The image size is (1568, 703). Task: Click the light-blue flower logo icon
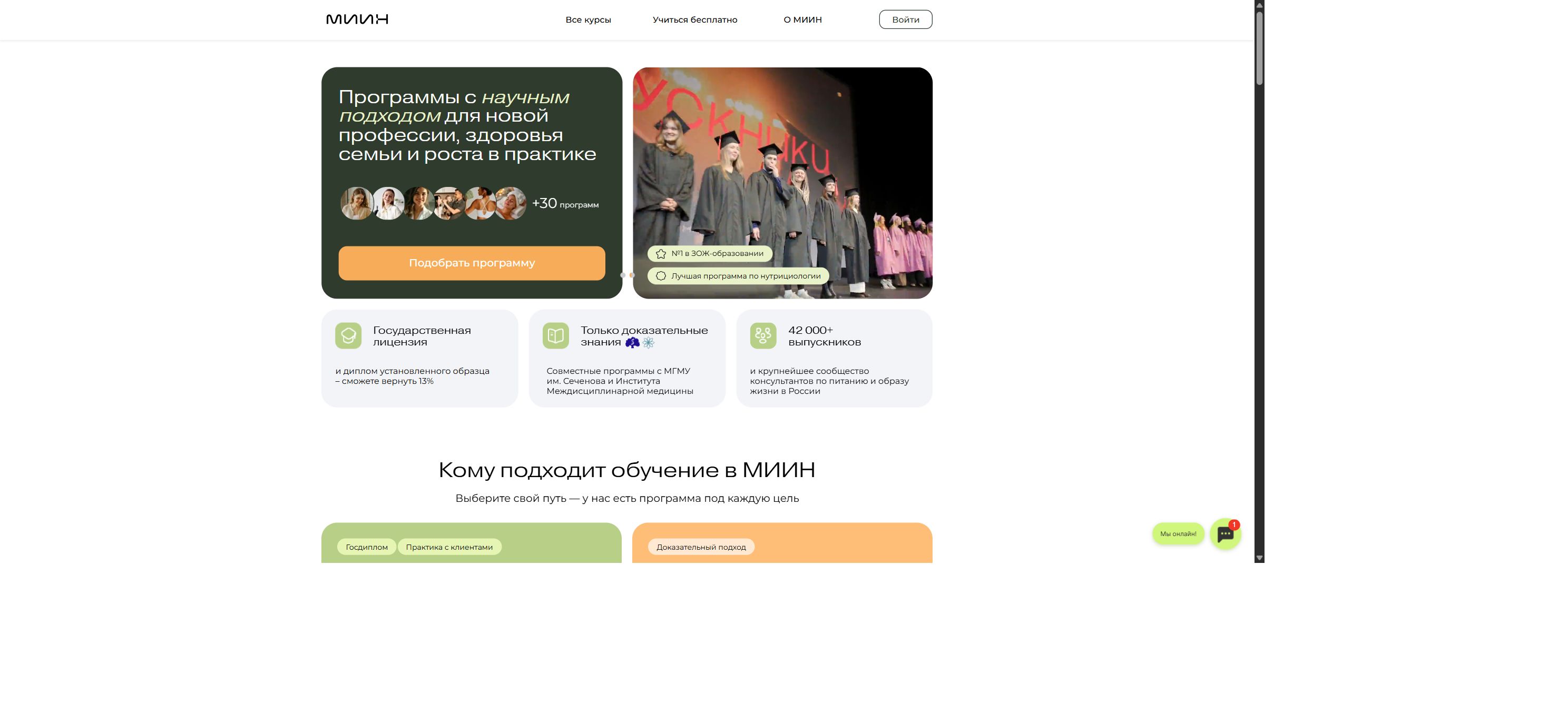[x=648, y=343]
